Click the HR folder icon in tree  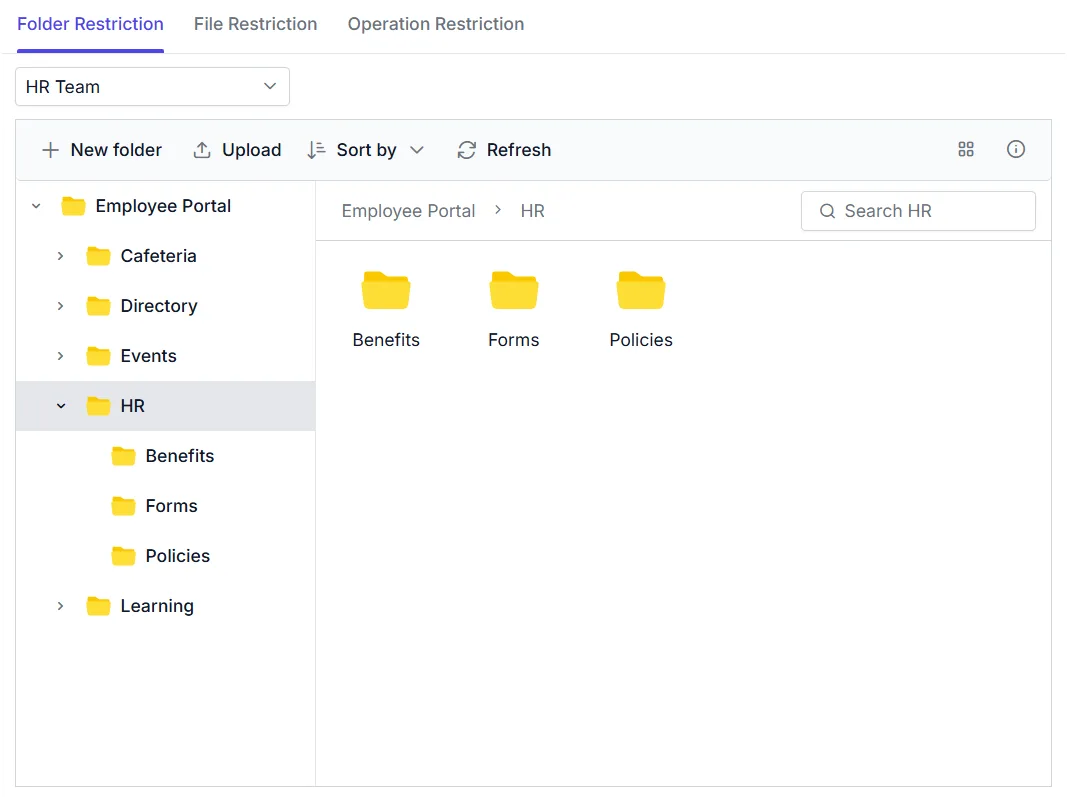98,406
